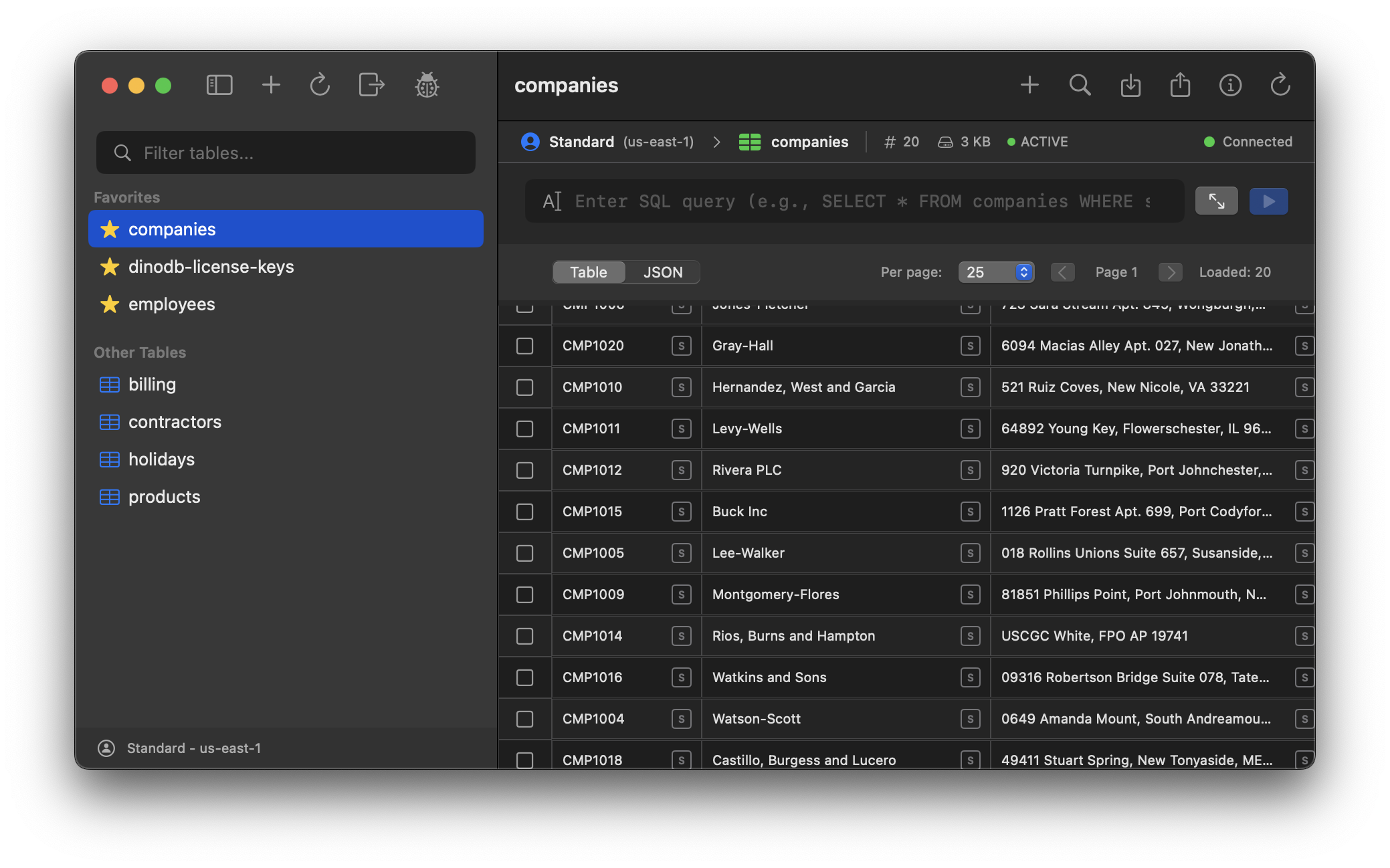
Task: Click the sidebar refresh icon
Action: pyautogui.click(x=320, y=85)
